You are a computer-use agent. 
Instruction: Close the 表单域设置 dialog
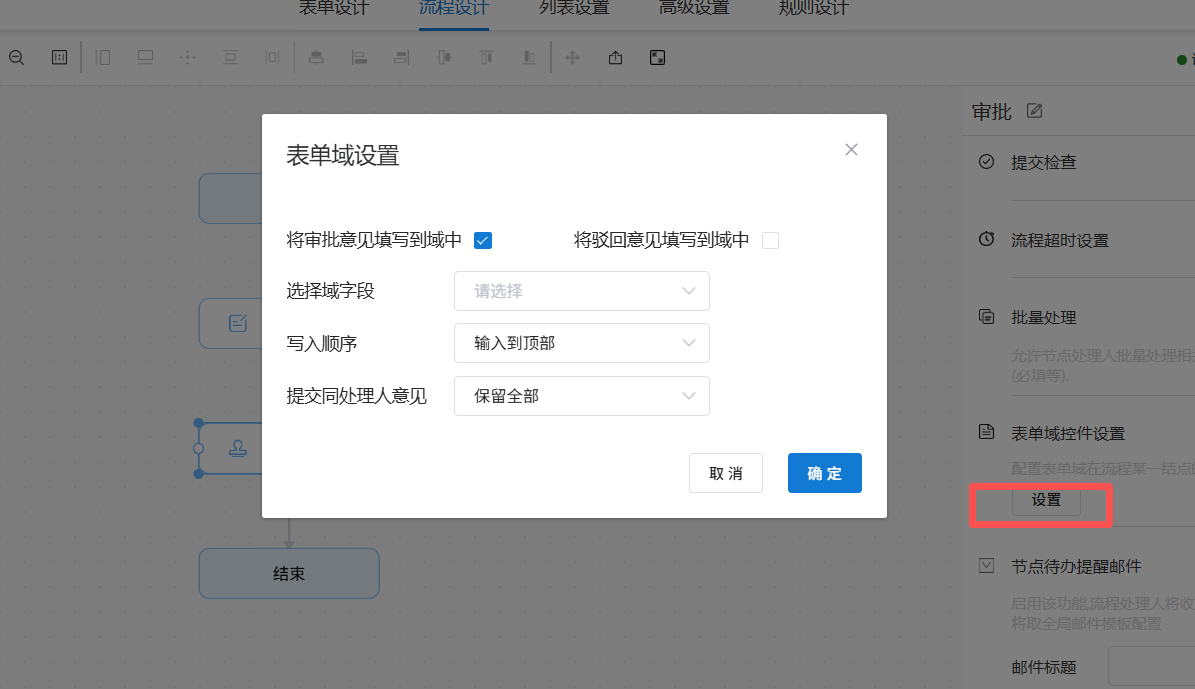[x=851, y=149]
